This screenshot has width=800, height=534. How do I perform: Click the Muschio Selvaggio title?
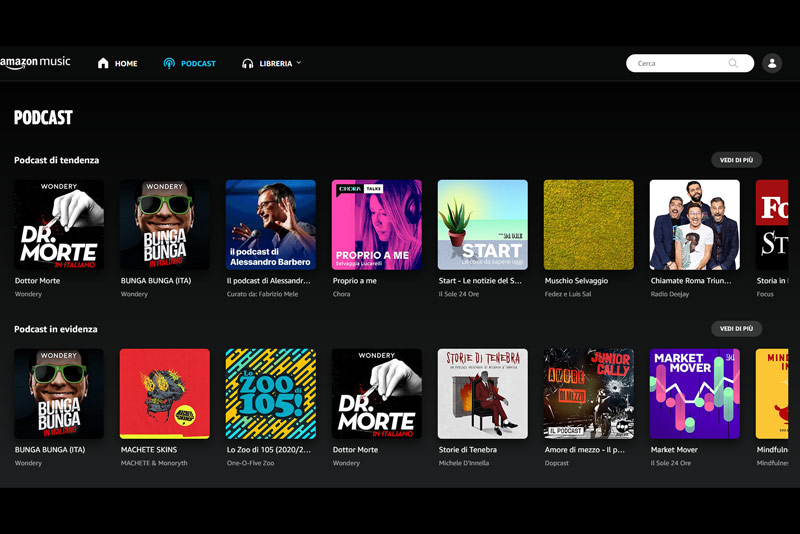[576, 281]
